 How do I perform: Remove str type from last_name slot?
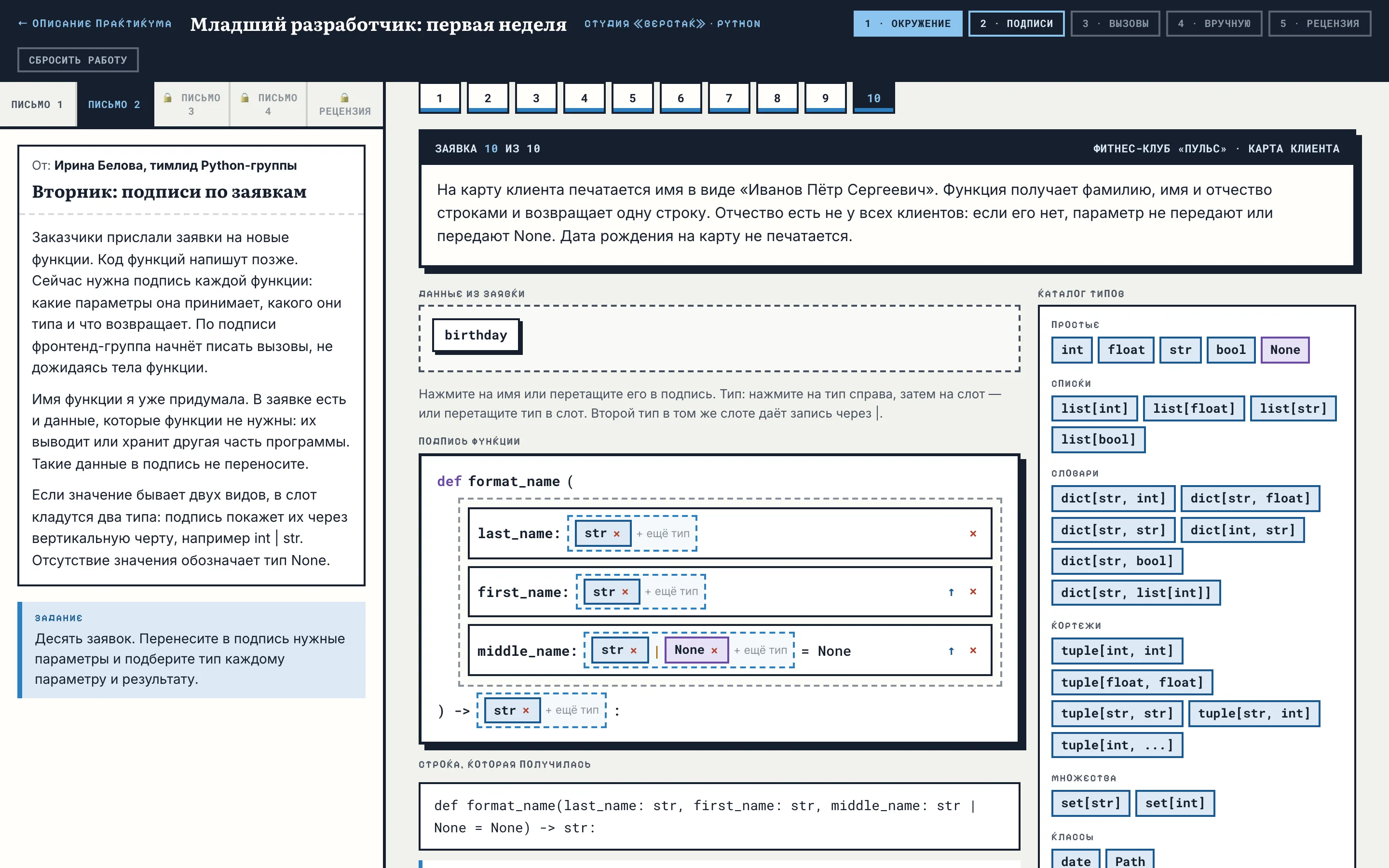(616, 534)
